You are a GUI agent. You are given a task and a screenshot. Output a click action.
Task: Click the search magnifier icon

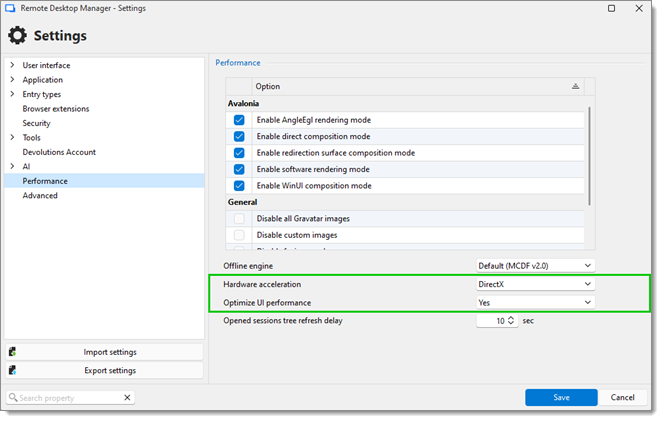pyautogui.click(x=13, y=398)
